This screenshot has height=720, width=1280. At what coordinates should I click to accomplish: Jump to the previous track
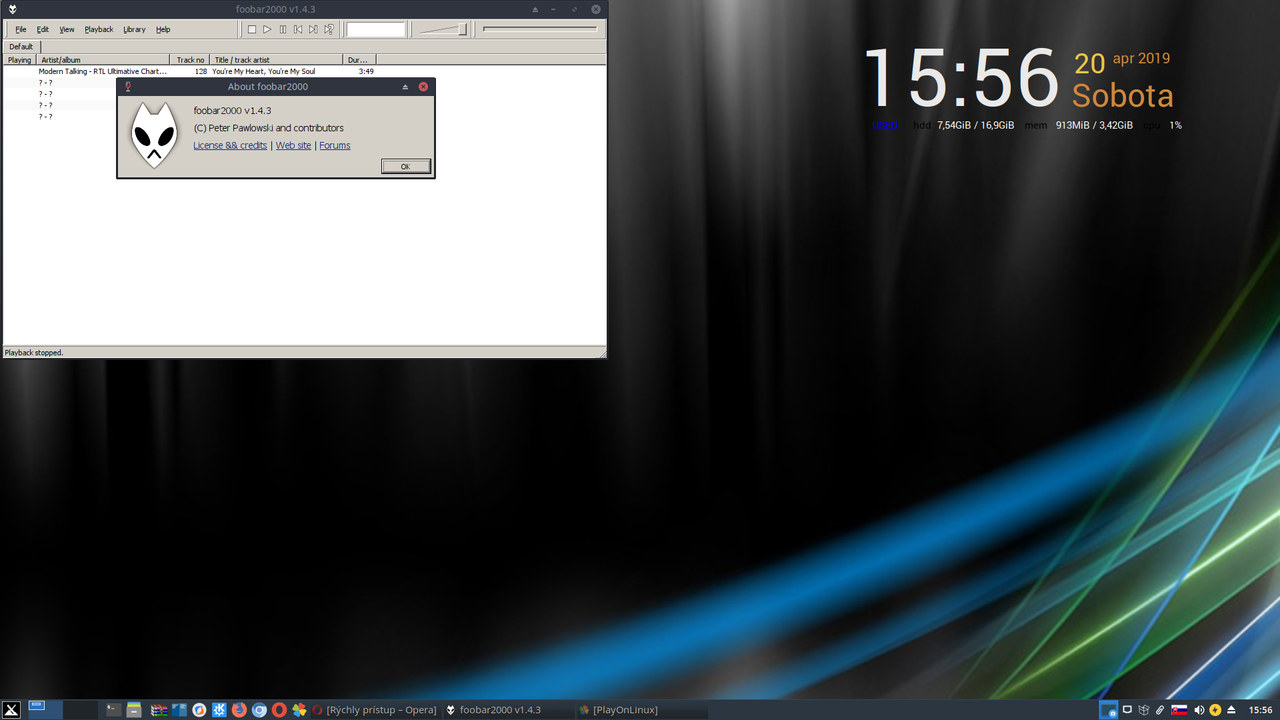298,30
